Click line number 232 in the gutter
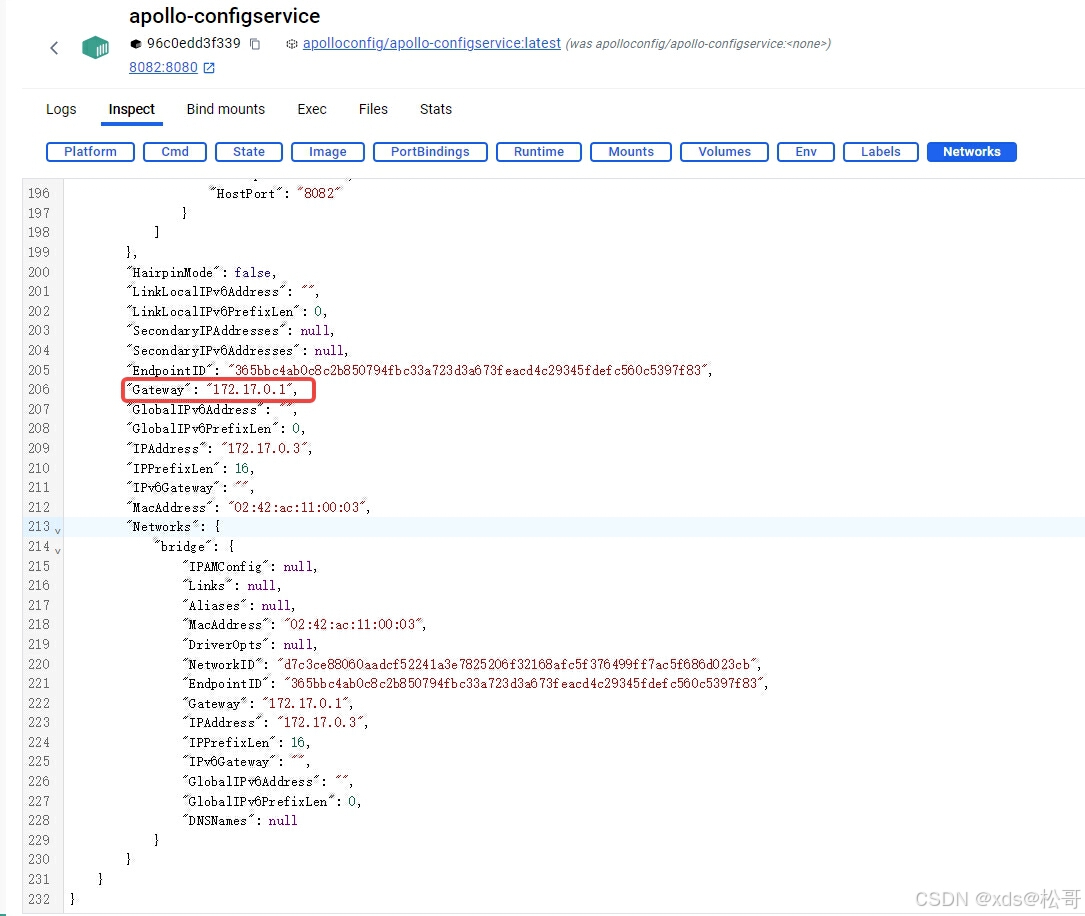The width and height of the screenshot is (1085, 916). click(x=39, y=899)
